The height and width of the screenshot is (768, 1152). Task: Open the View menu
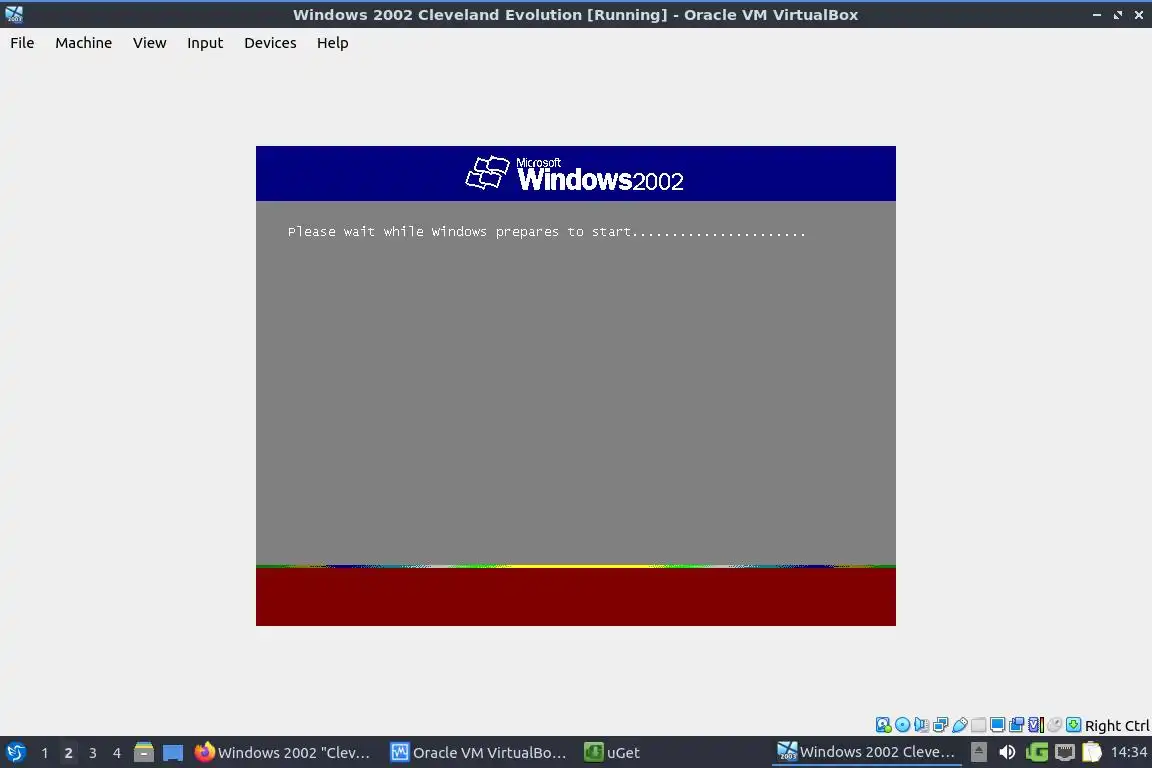pos(149,43)
